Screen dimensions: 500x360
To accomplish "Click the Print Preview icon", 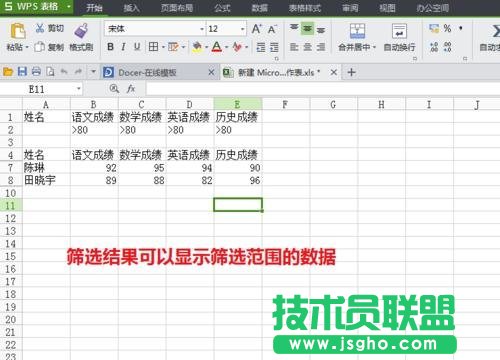I will point(50,72).
